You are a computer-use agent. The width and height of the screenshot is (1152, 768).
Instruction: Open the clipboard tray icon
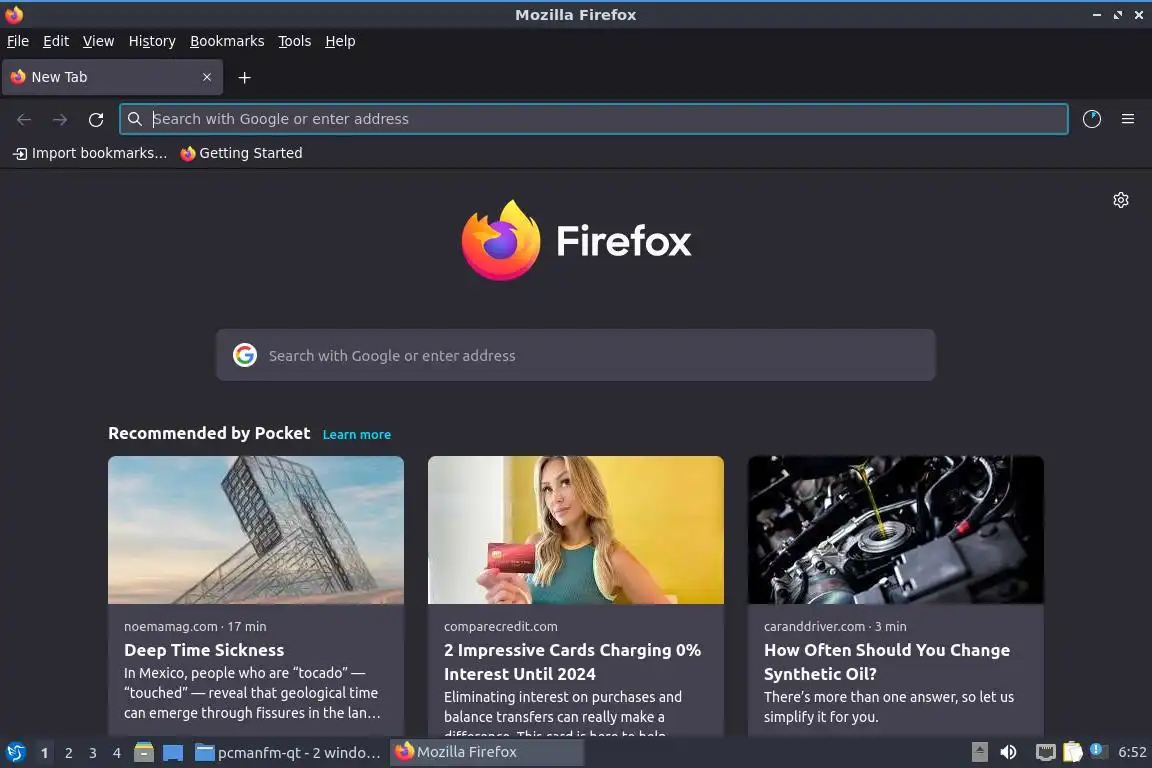tap(1073, 752)
